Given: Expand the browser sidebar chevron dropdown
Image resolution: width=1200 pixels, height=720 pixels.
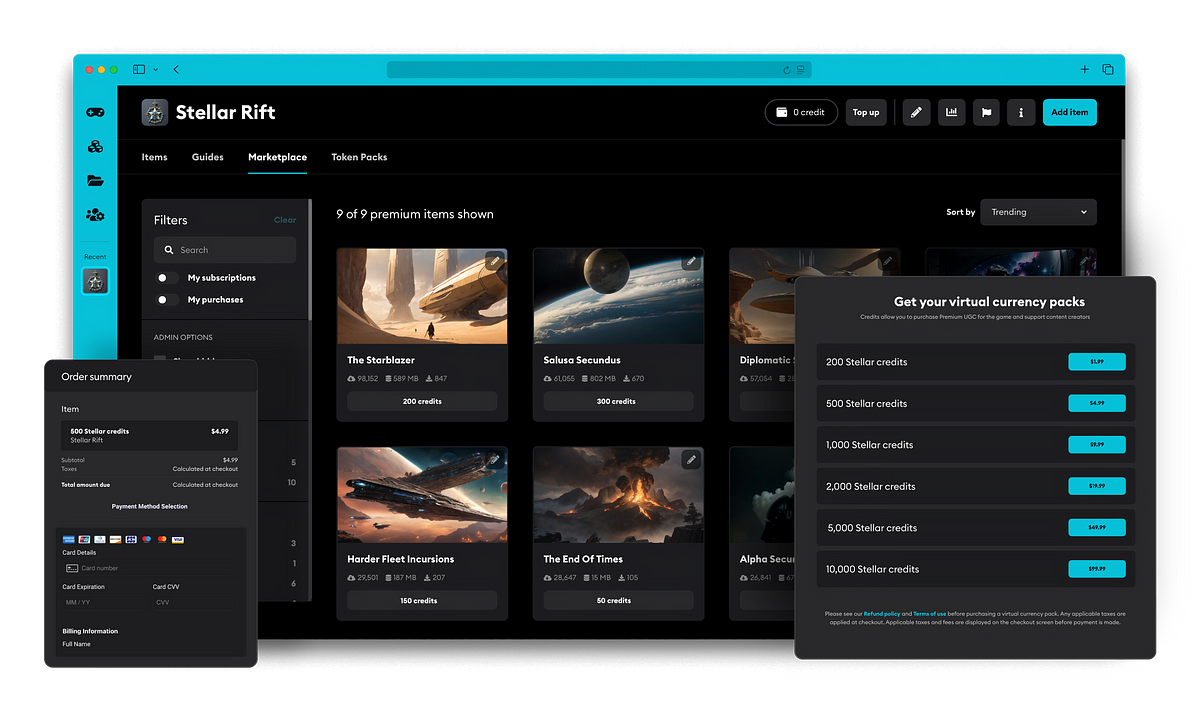Looking at the screenshot, I should (154, 69).
